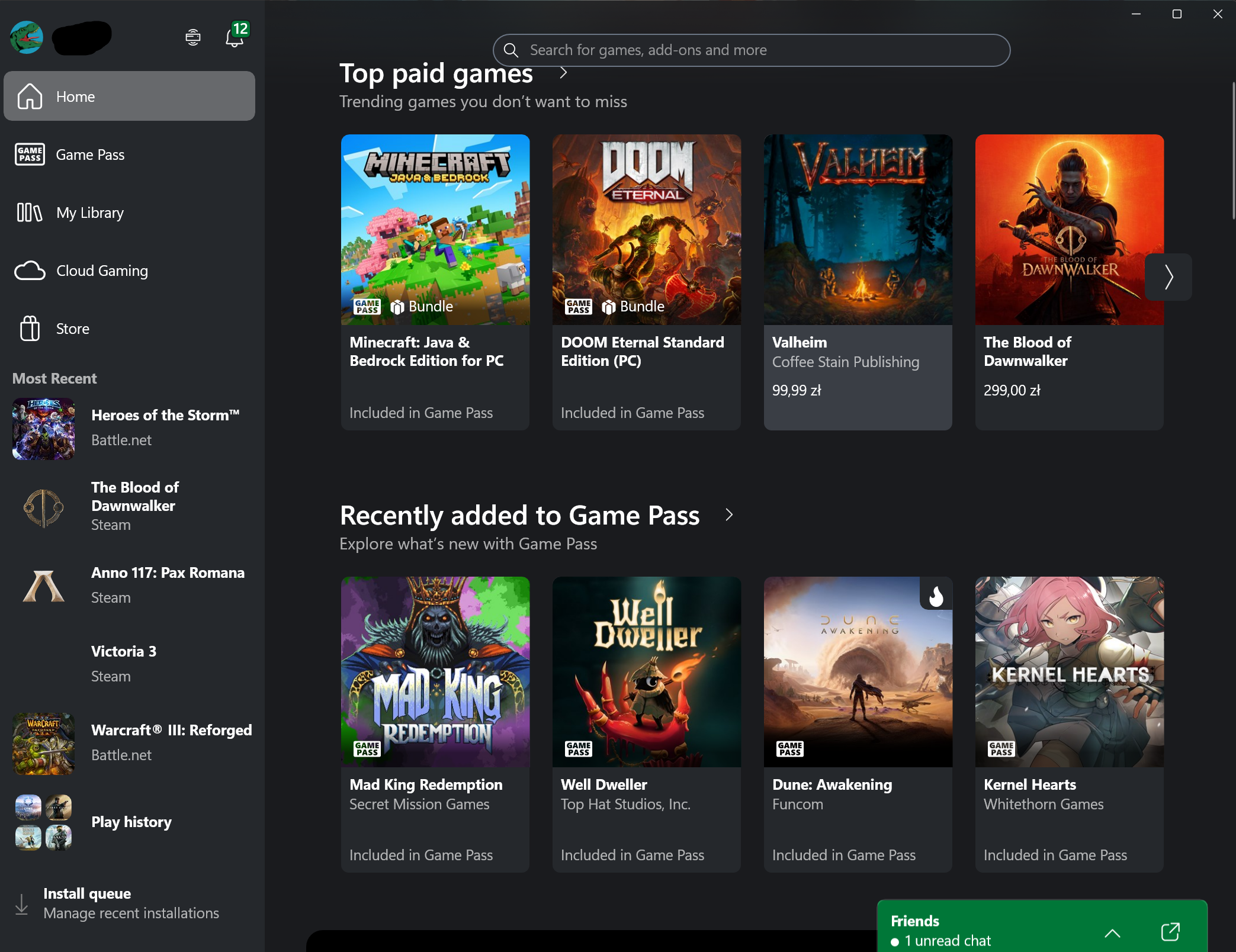This screenshot has width=1236, height=952.
Task: Open Mad King Redemption game card
Action: pos(435,725)
